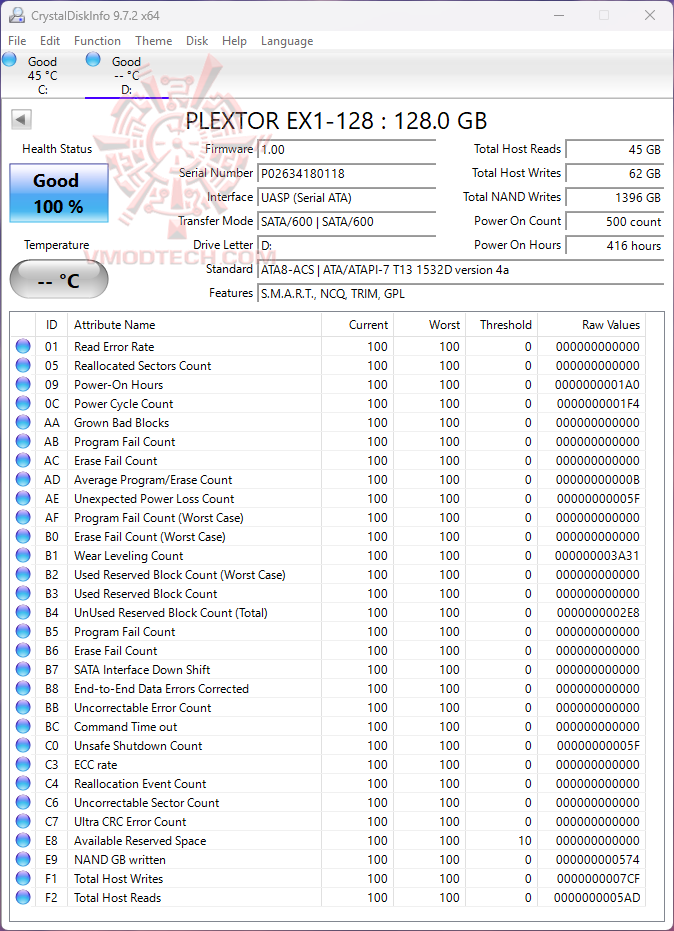Click the Total NAND Writes 1396 GB value

pos(615,197)
